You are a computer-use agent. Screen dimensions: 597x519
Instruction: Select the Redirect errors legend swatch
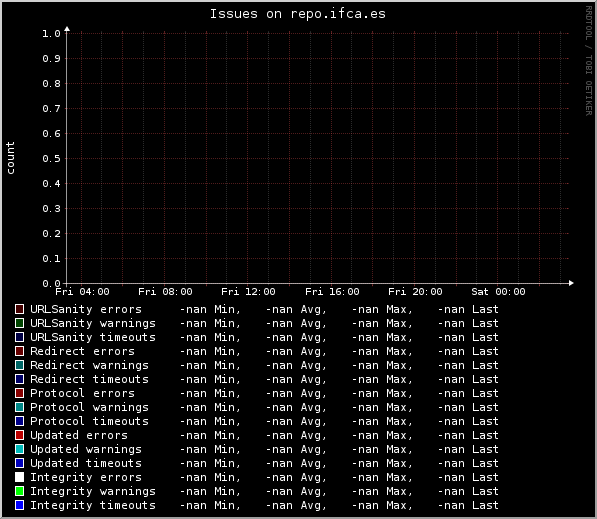coord(19,351)
